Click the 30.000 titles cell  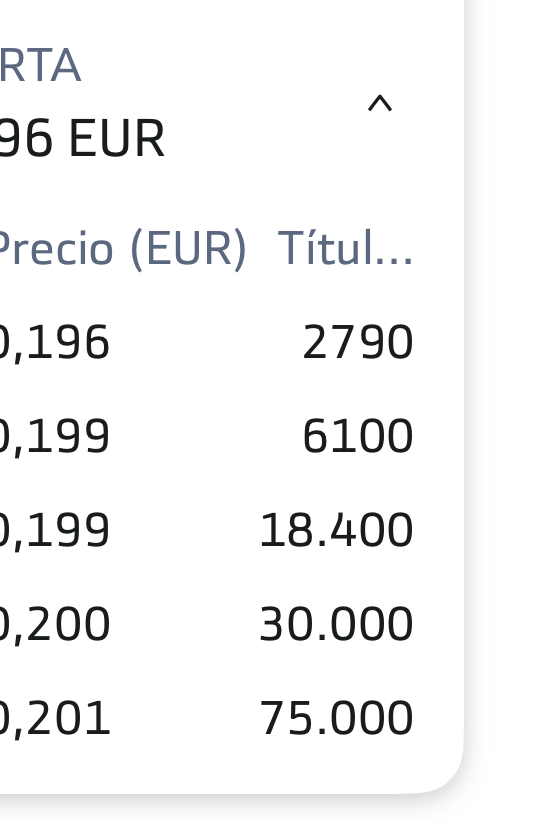tap(336, 624)
